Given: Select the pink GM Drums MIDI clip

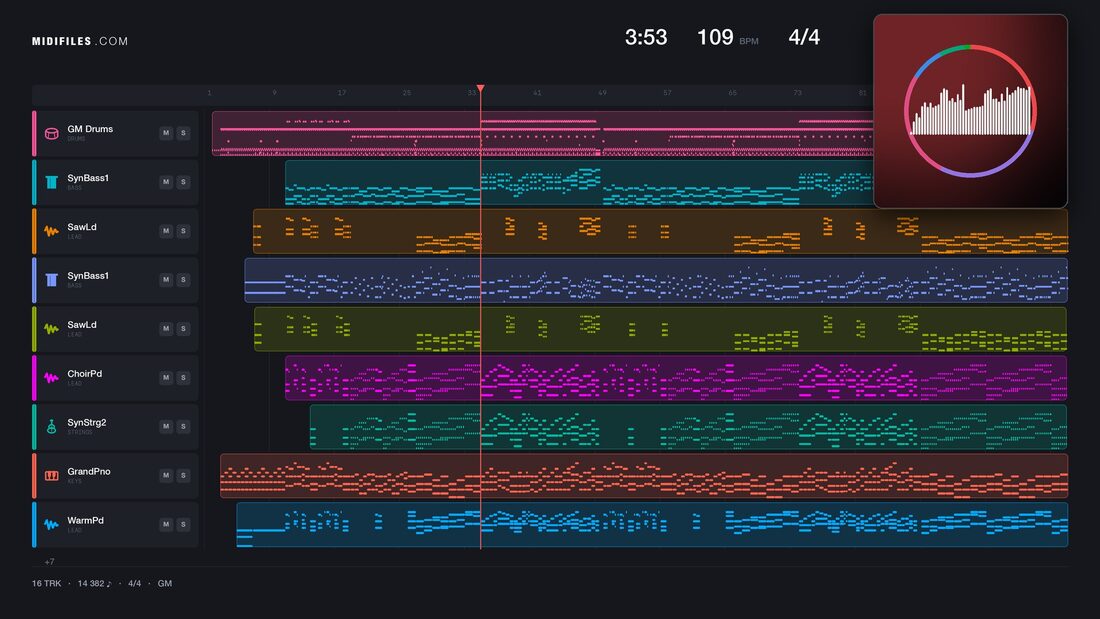Looking at the screenshot, I should 543,133.
